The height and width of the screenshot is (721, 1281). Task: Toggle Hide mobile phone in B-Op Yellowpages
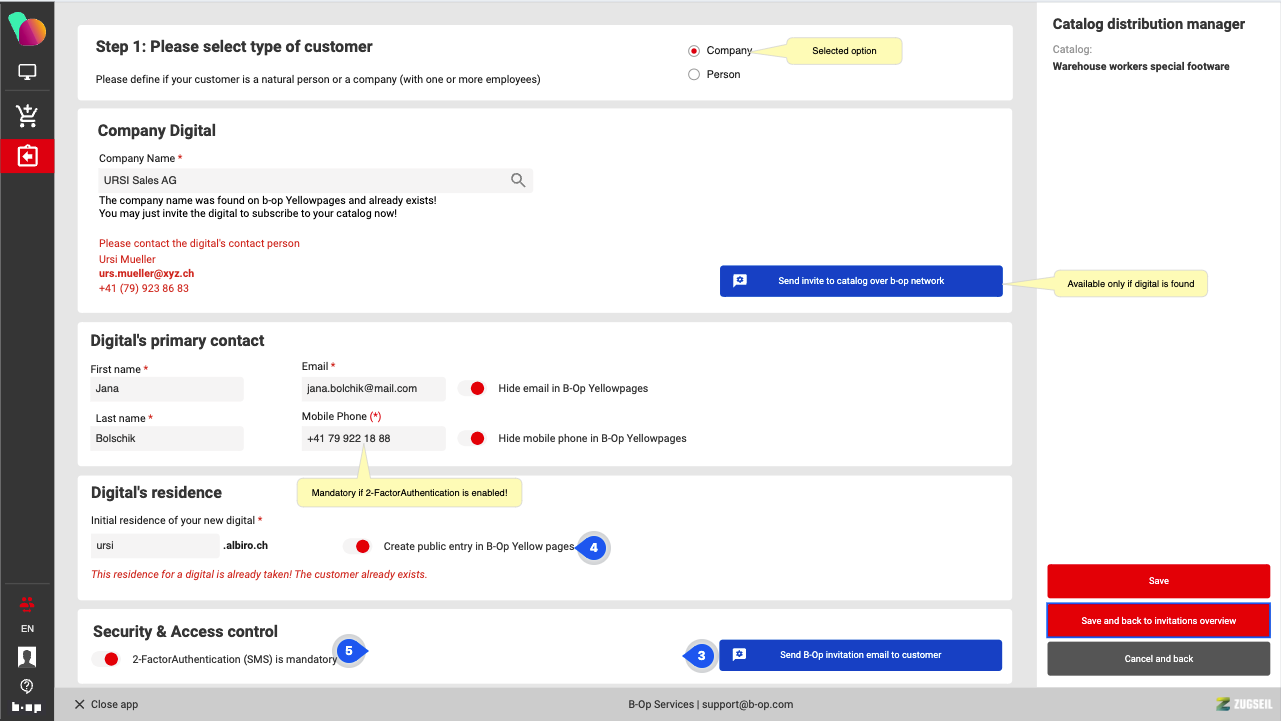tap(472, 438)
